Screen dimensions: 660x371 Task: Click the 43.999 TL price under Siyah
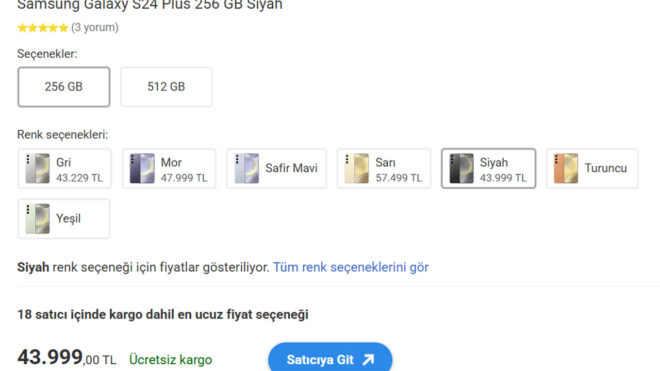click(x=503, y=178)
